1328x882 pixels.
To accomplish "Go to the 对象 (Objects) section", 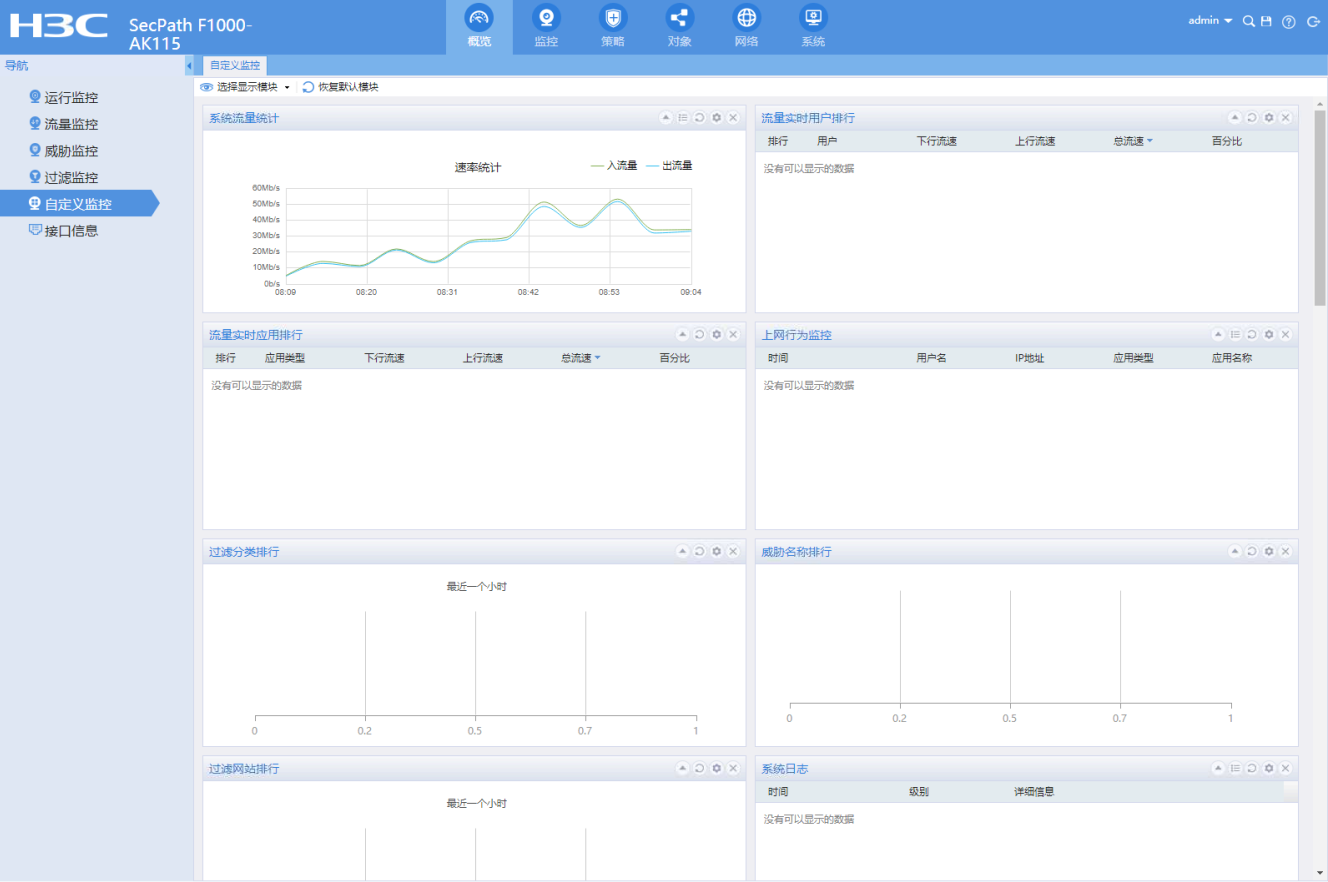I will 680,19.
